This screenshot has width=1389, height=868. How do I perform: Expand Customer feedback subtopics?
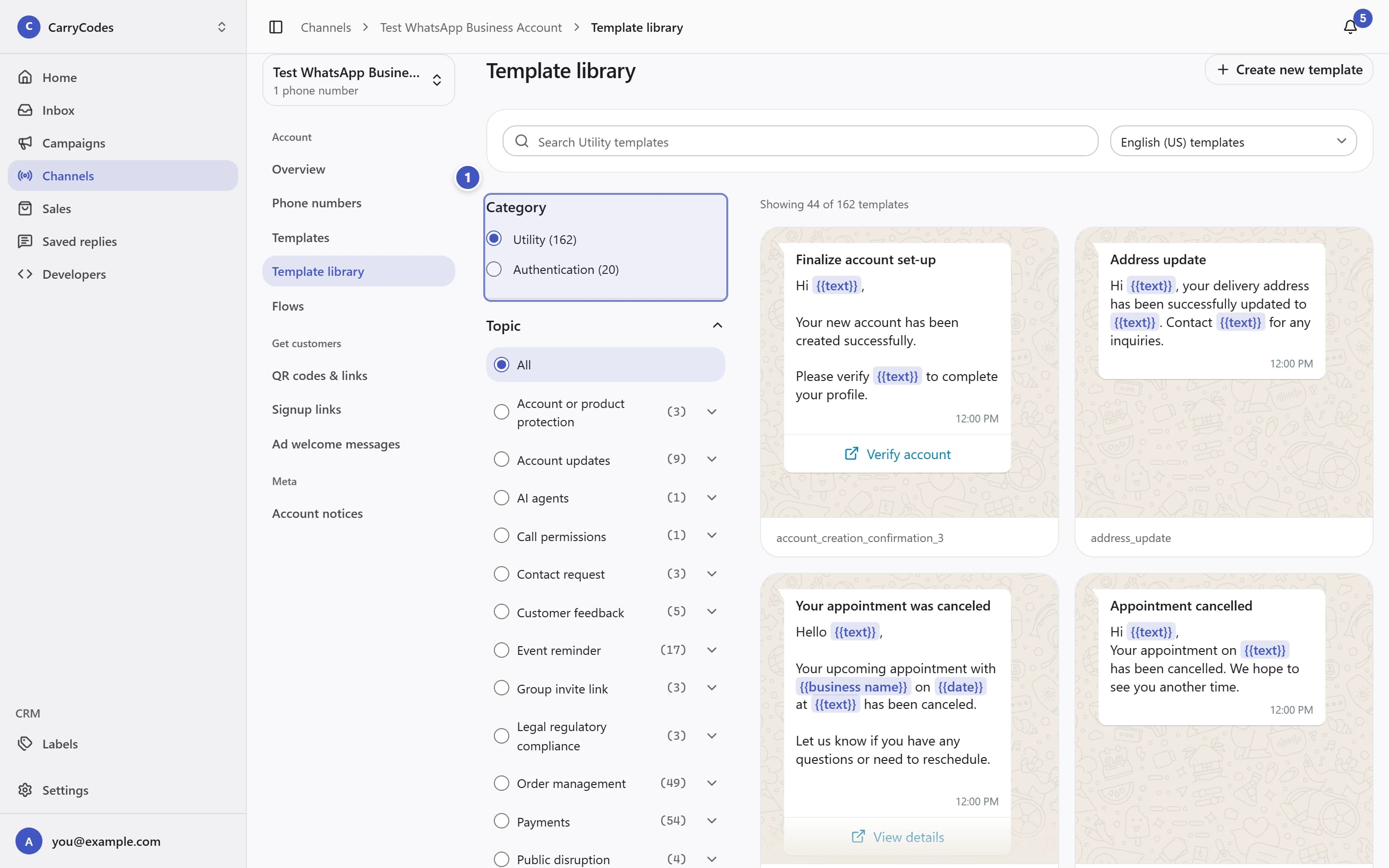712,611
